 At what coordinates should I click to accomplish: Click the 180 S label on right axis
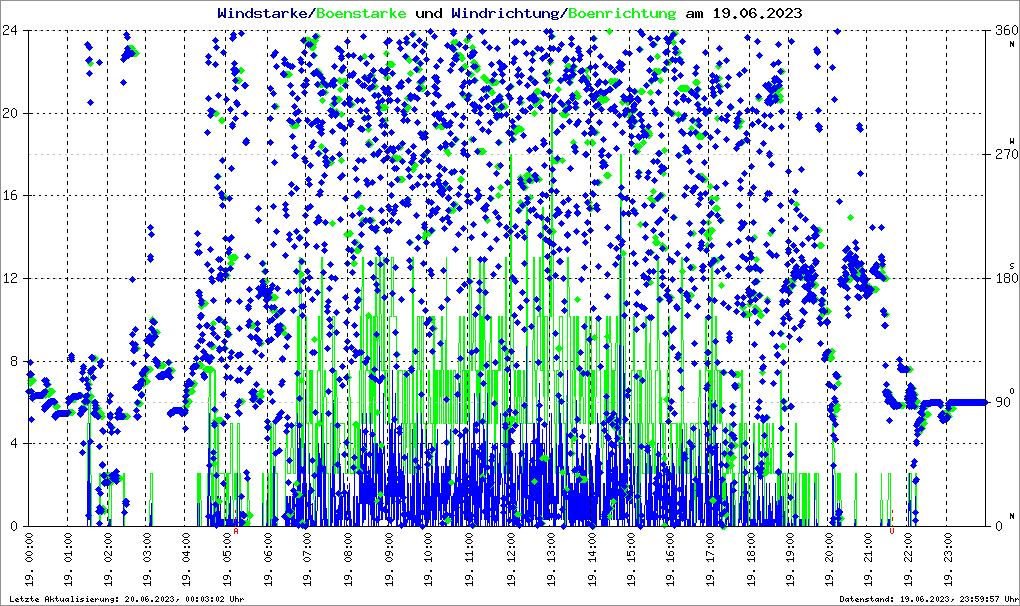1006,274
